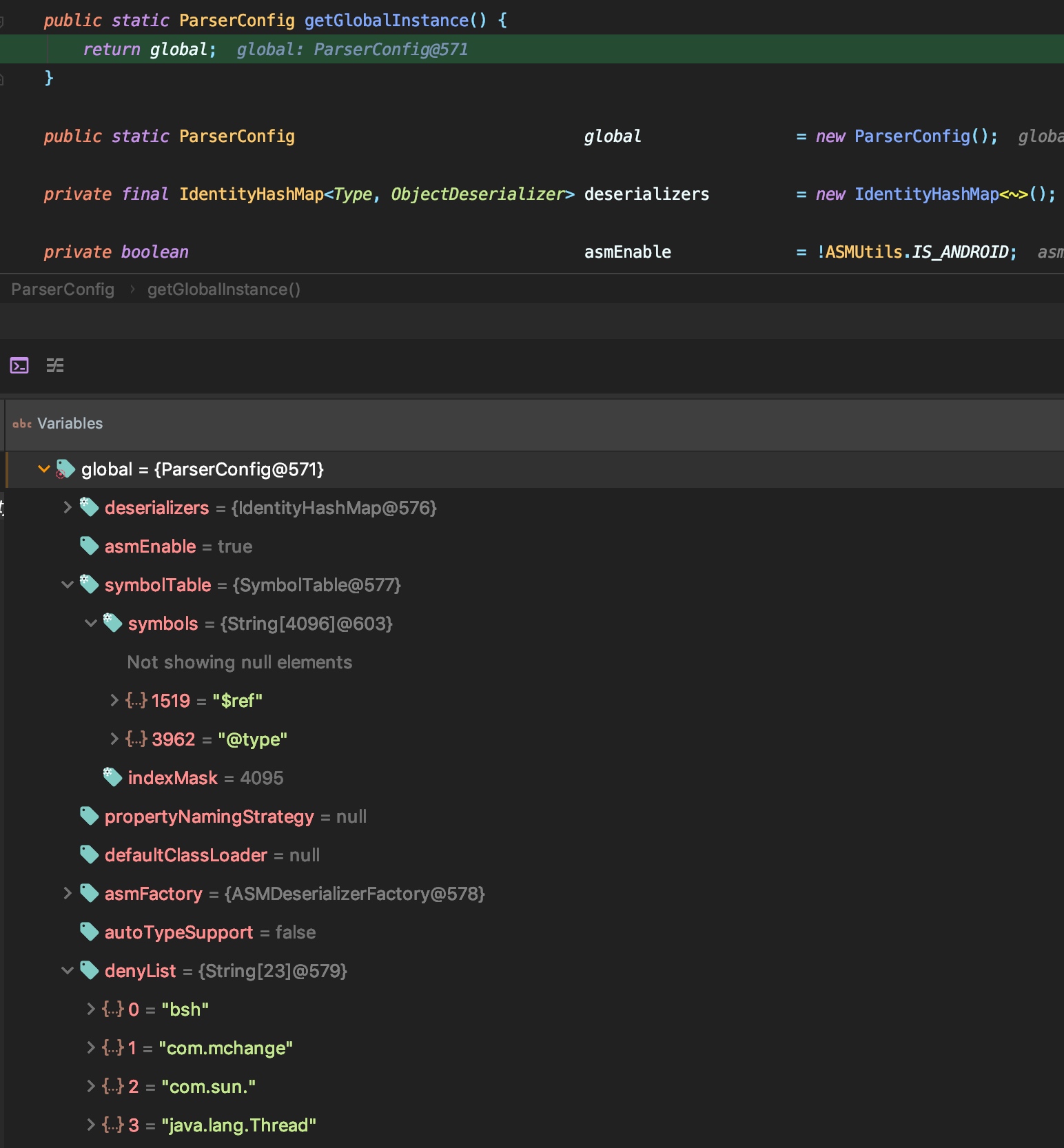
Task: Click the tag icon next to autoTypeSupport
Action: pyautogui.click(x=89, y=932)
